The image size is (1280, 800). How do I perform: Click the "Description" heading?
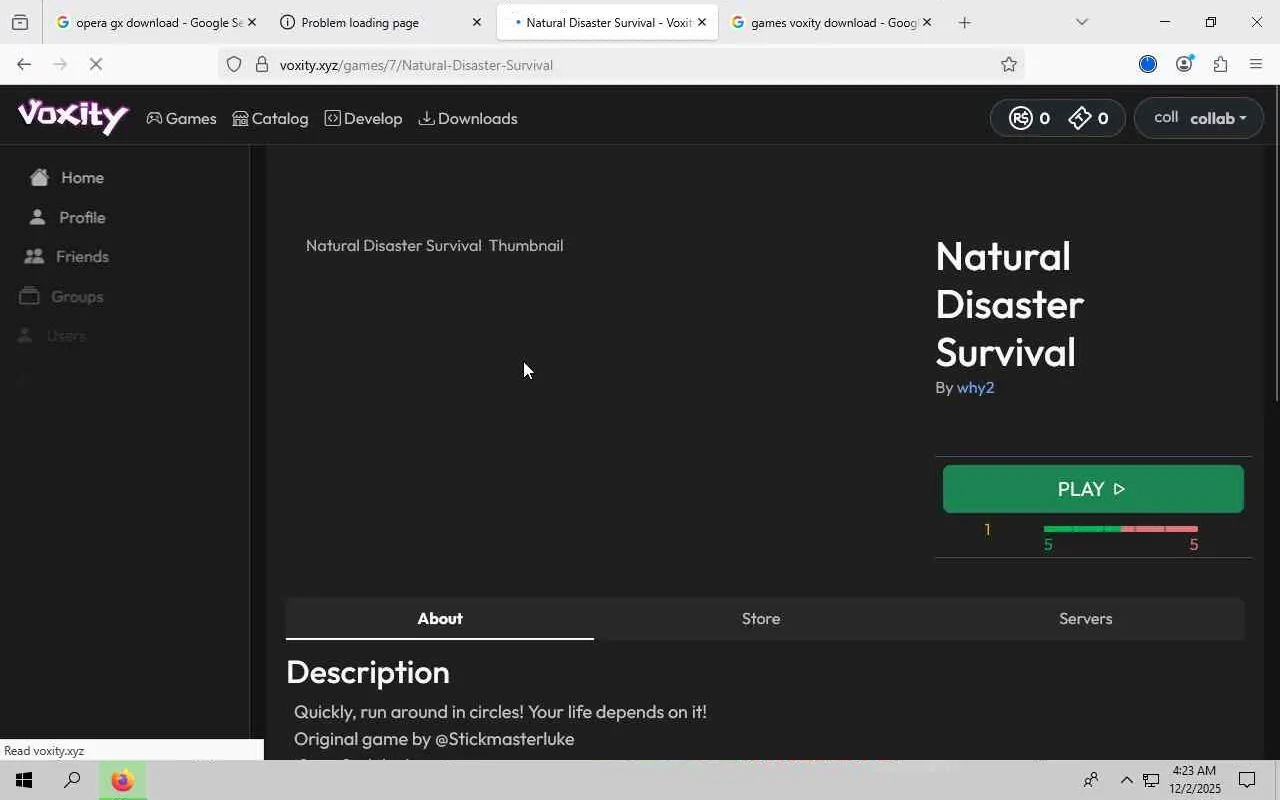pyautogui.click(x=368, y=673)
